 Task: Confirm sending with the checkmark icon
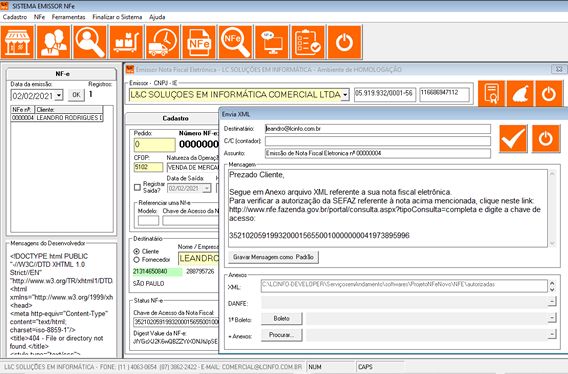point(513,138)
